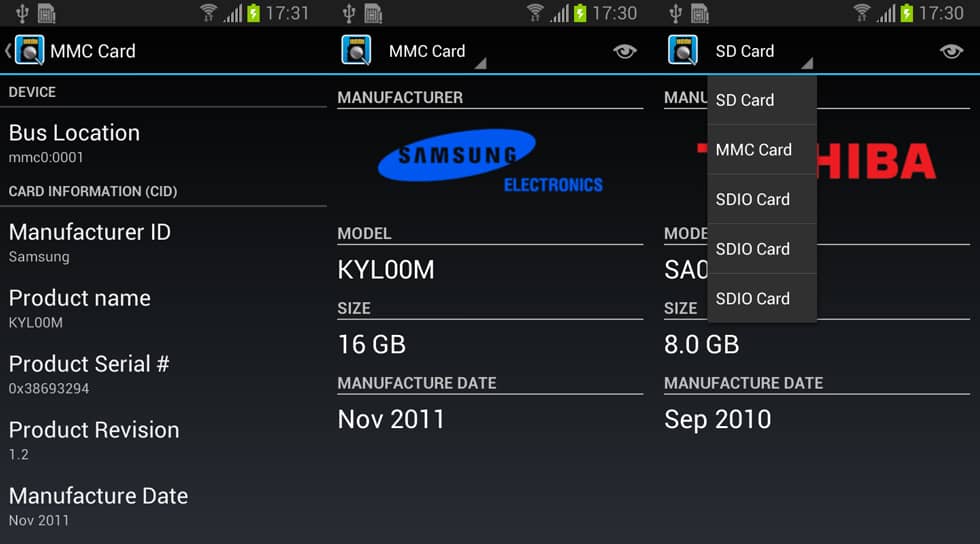The image size is (980, 544).
Task: Tap the USB status icon at top left
Action: tap(22, 13)
